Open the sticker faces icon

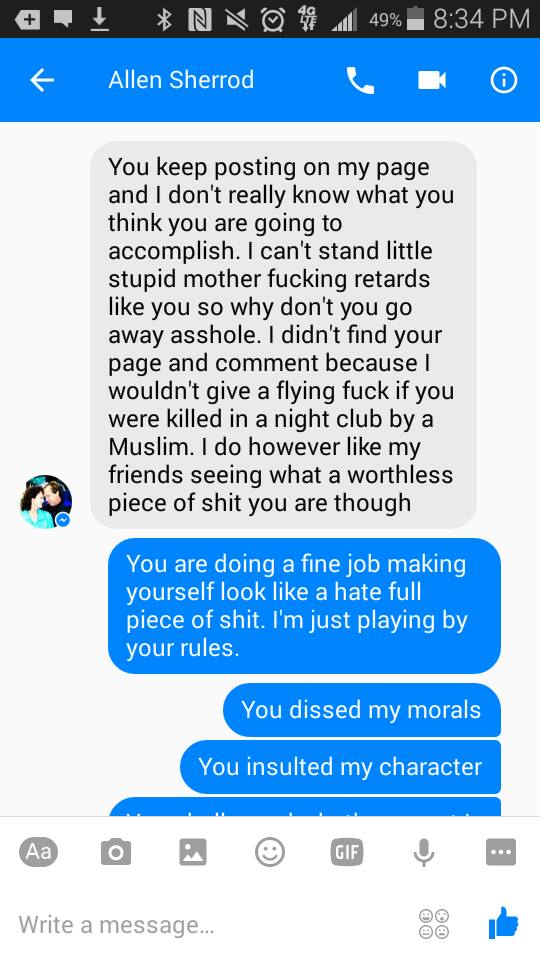[433, 924]
